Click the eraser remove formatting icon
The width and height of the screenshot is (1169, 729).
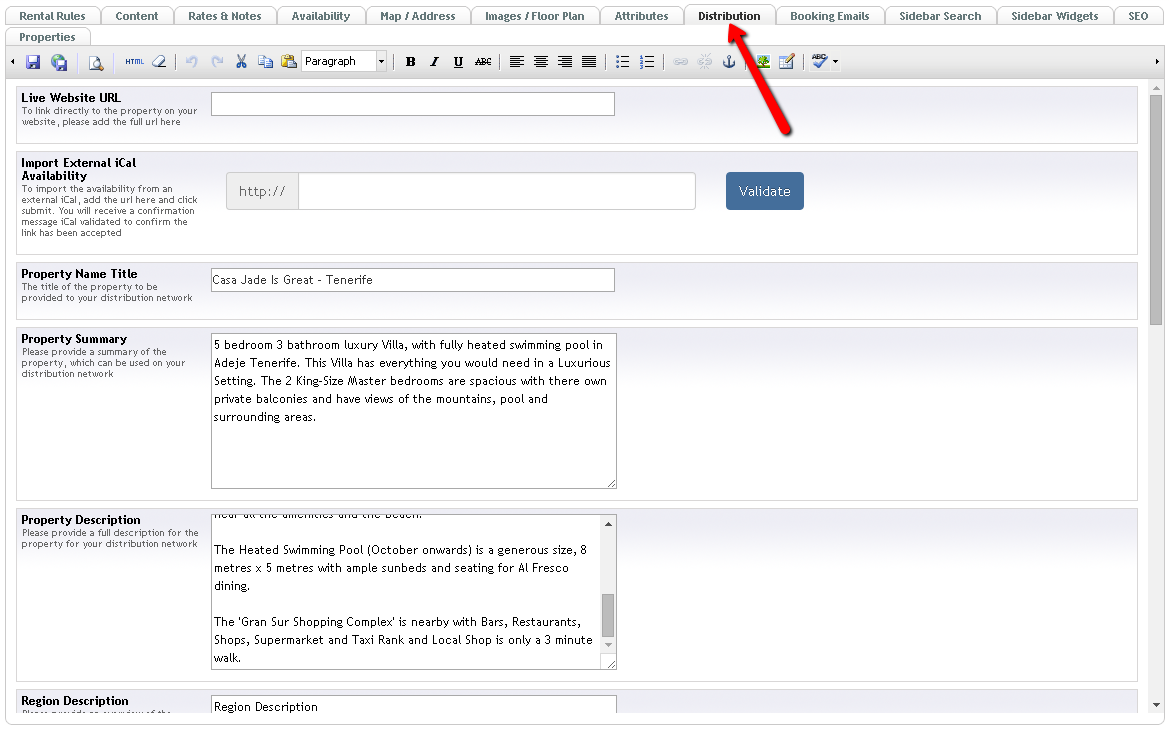159,62
